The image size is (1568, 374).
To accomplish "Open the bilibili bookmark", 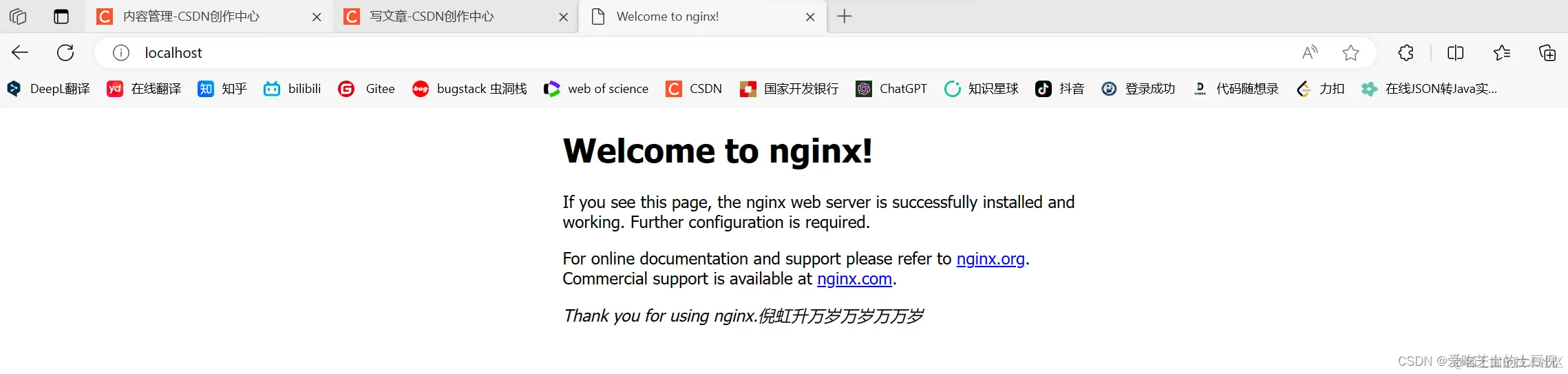I will click(x=293, y=89).
